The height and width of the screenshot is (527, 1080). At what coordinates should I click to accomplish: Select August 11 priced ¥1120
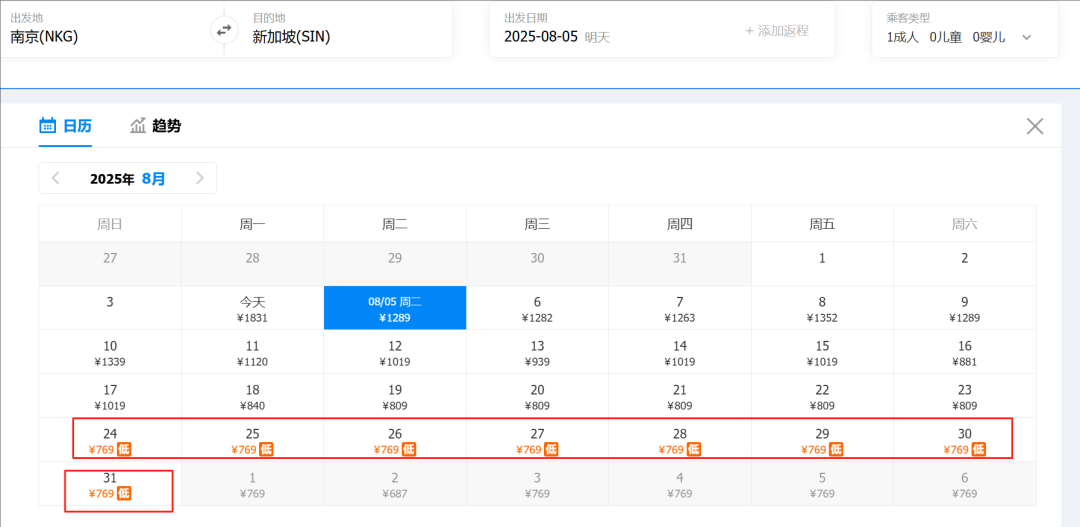[x=253, y=352]
